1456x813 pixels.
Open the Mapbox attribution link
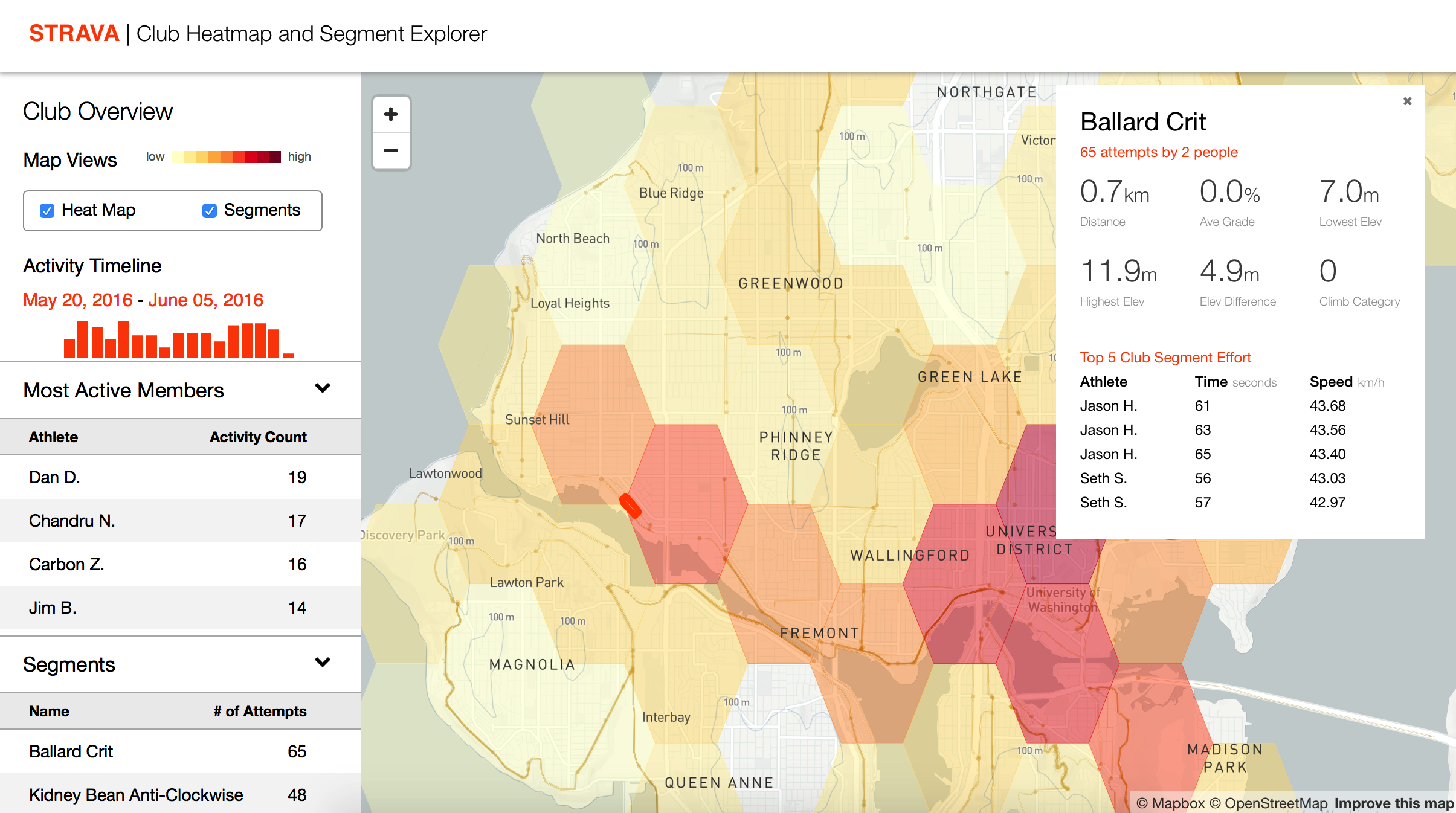coord(1170,803)
